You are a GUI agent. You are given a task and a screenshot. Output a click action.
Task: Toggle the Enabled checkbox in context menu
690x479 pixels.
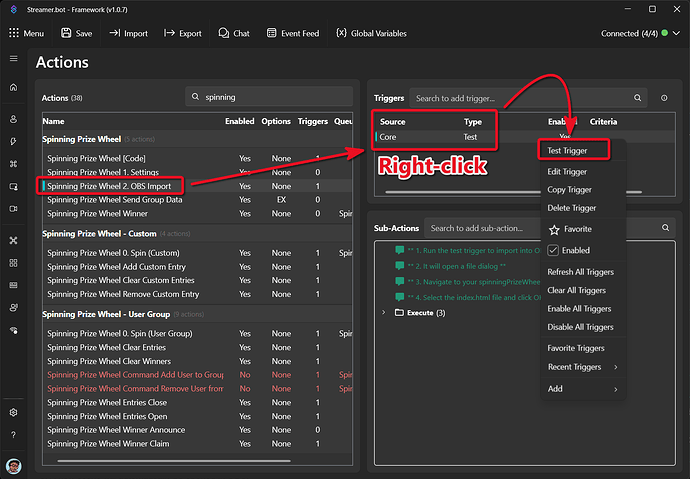point(553,250)
